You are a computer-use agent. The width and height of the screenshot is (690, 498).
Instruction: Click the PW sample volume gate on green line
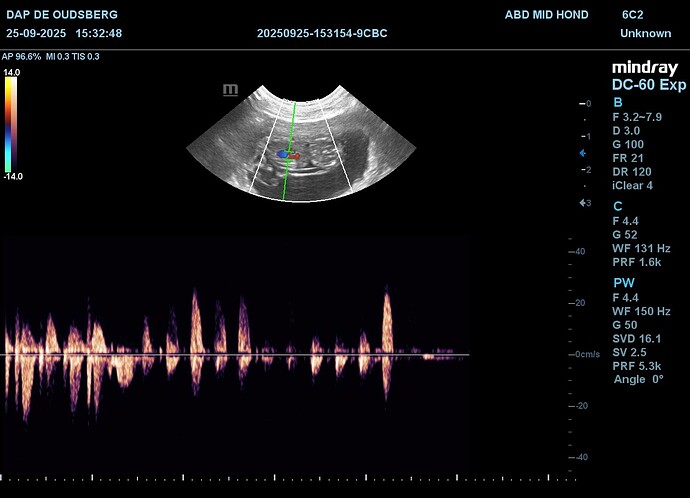289,156
